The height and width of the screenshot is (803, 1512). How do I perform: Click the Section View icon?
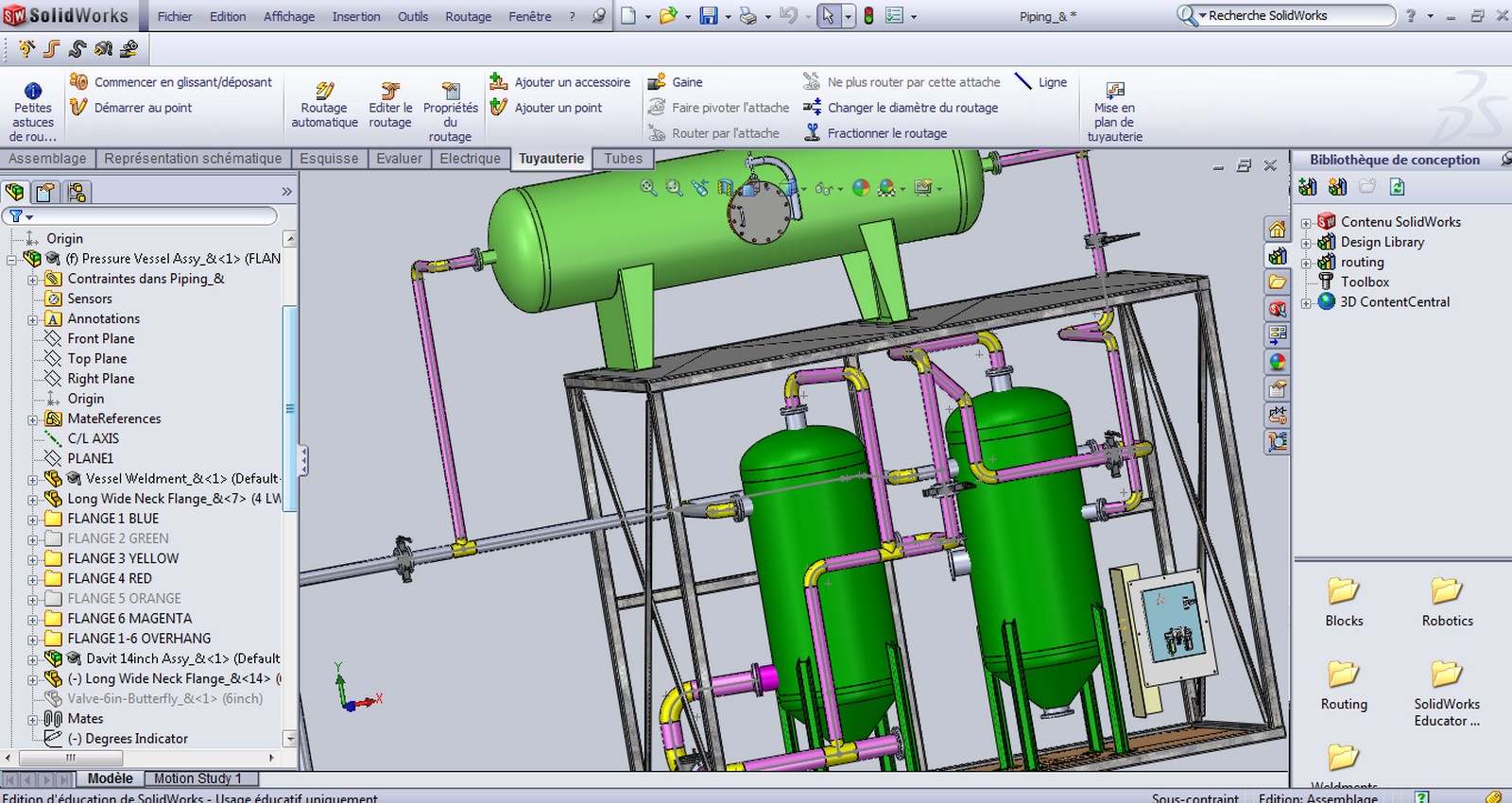(725, 188)
